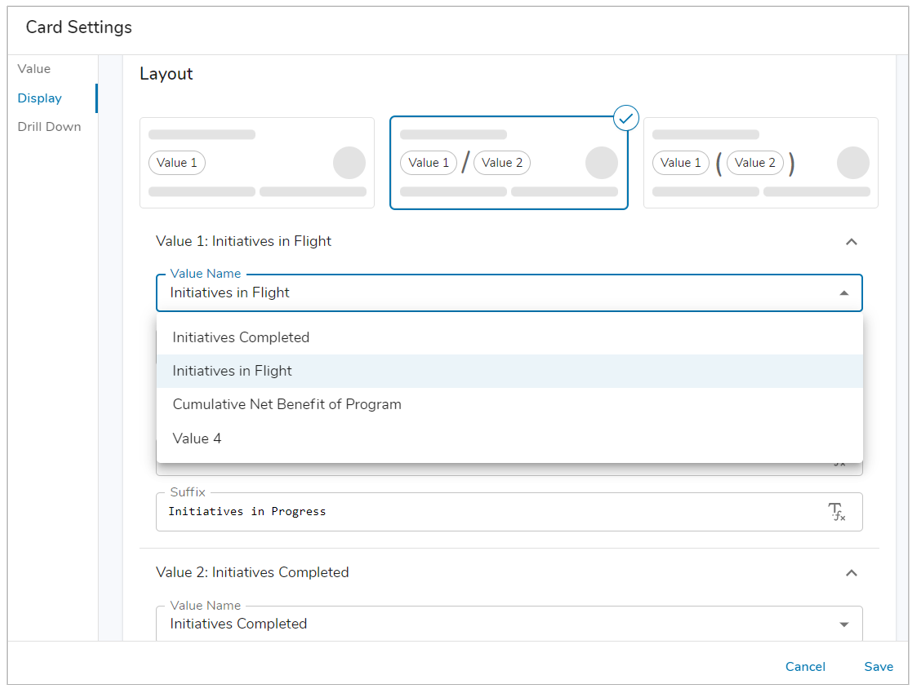Close the open Value Name dropdown

(843, 292)
